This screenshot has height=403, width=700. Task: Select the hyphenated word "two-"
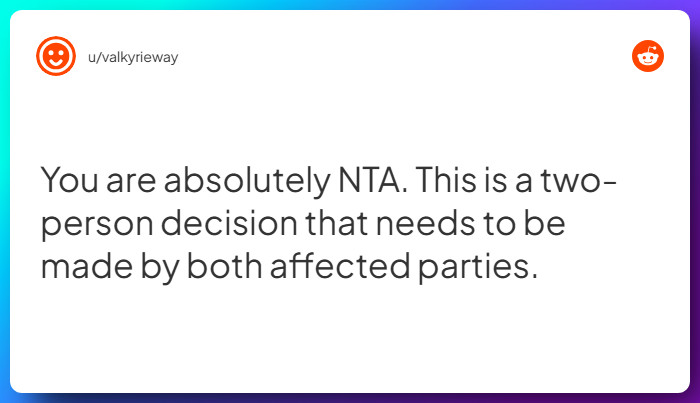click(579, 180)
